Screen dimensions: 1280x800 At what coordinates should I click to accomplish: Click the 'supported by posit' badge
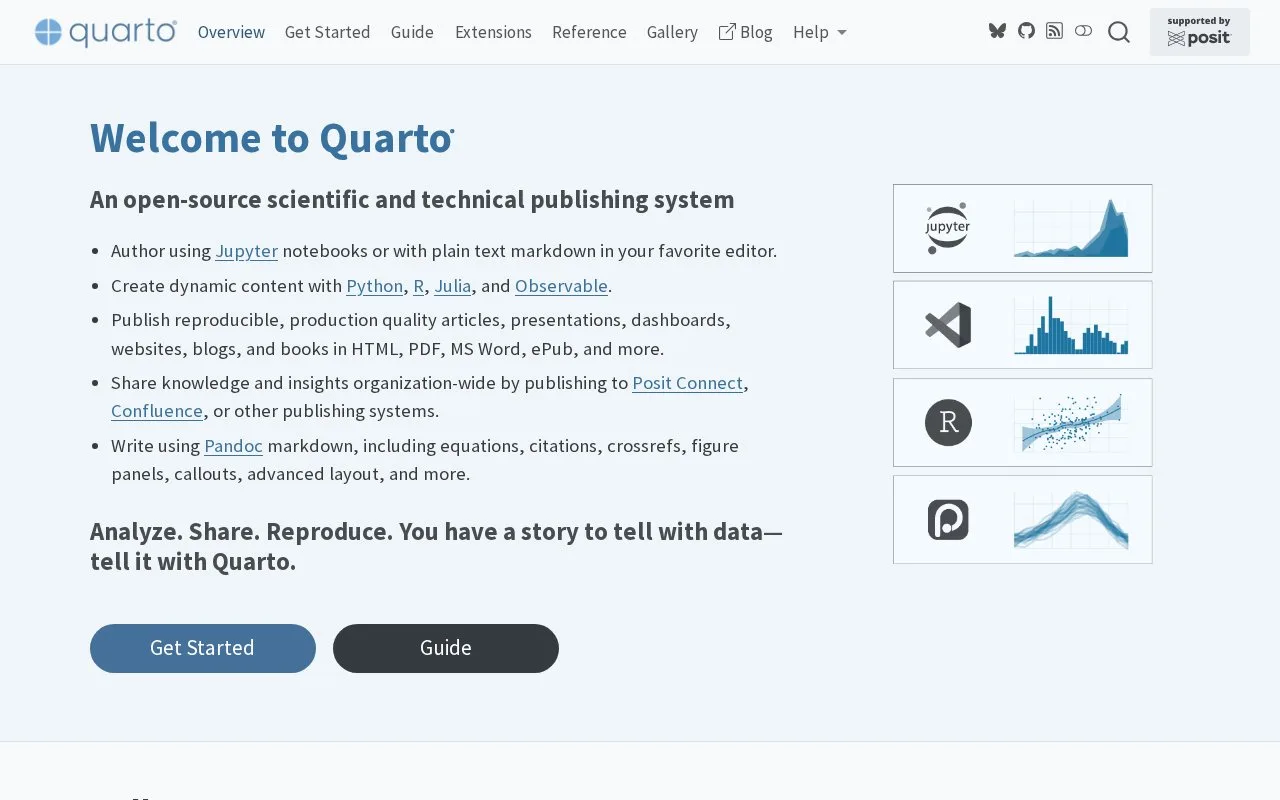[x=1199, y=32]
